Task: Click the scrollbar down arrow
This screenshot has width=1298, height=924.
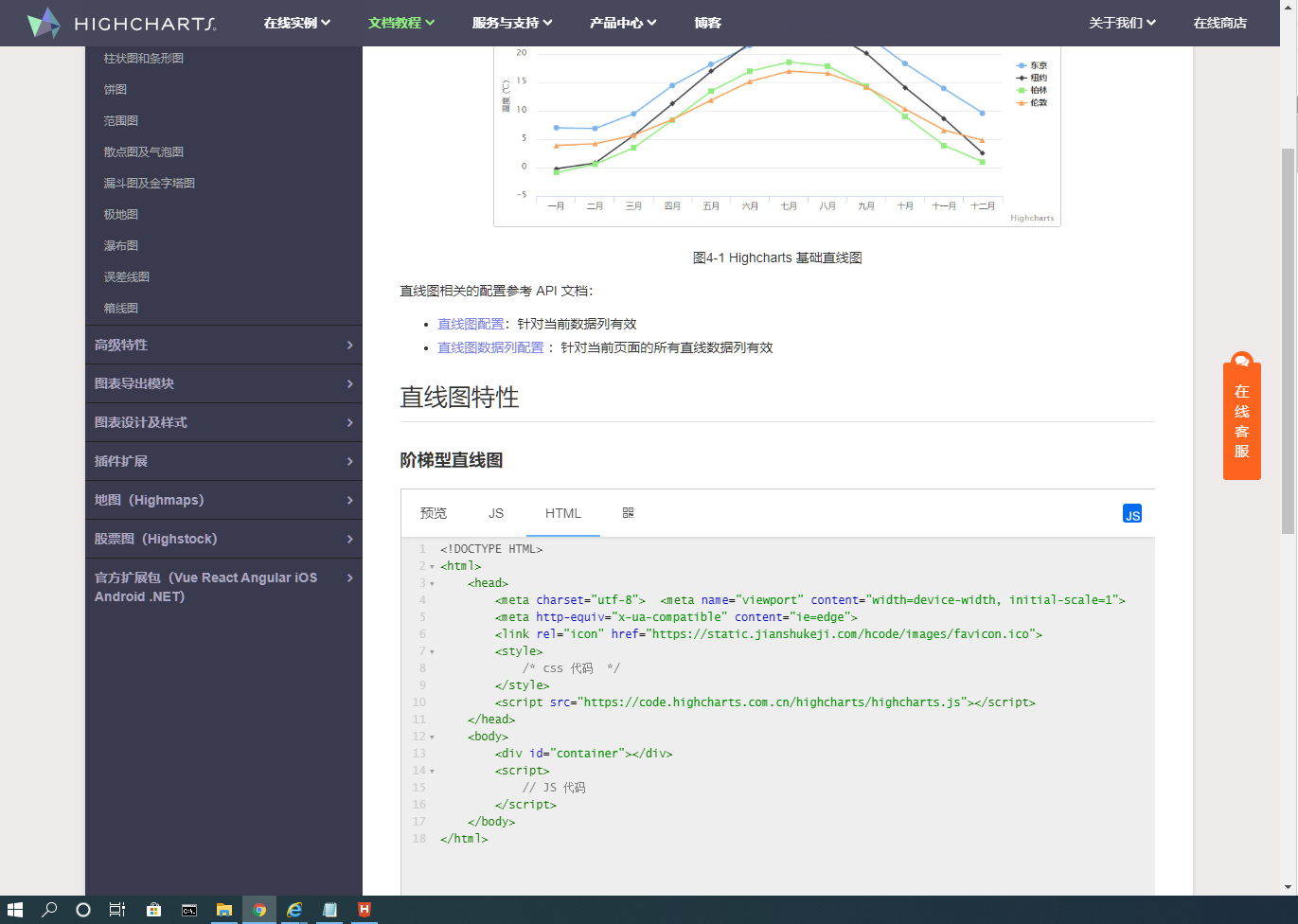Action: tap(1288, 888)
